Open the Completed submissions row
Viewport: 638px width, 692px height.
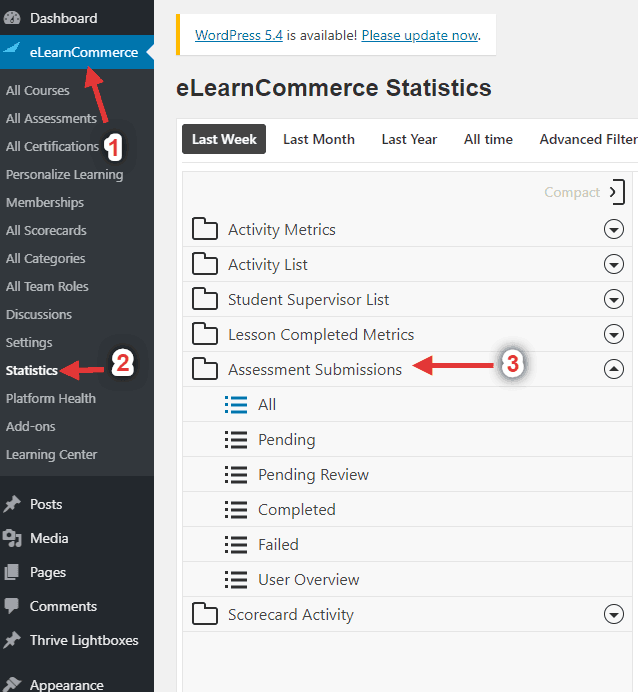click(407, 509)
